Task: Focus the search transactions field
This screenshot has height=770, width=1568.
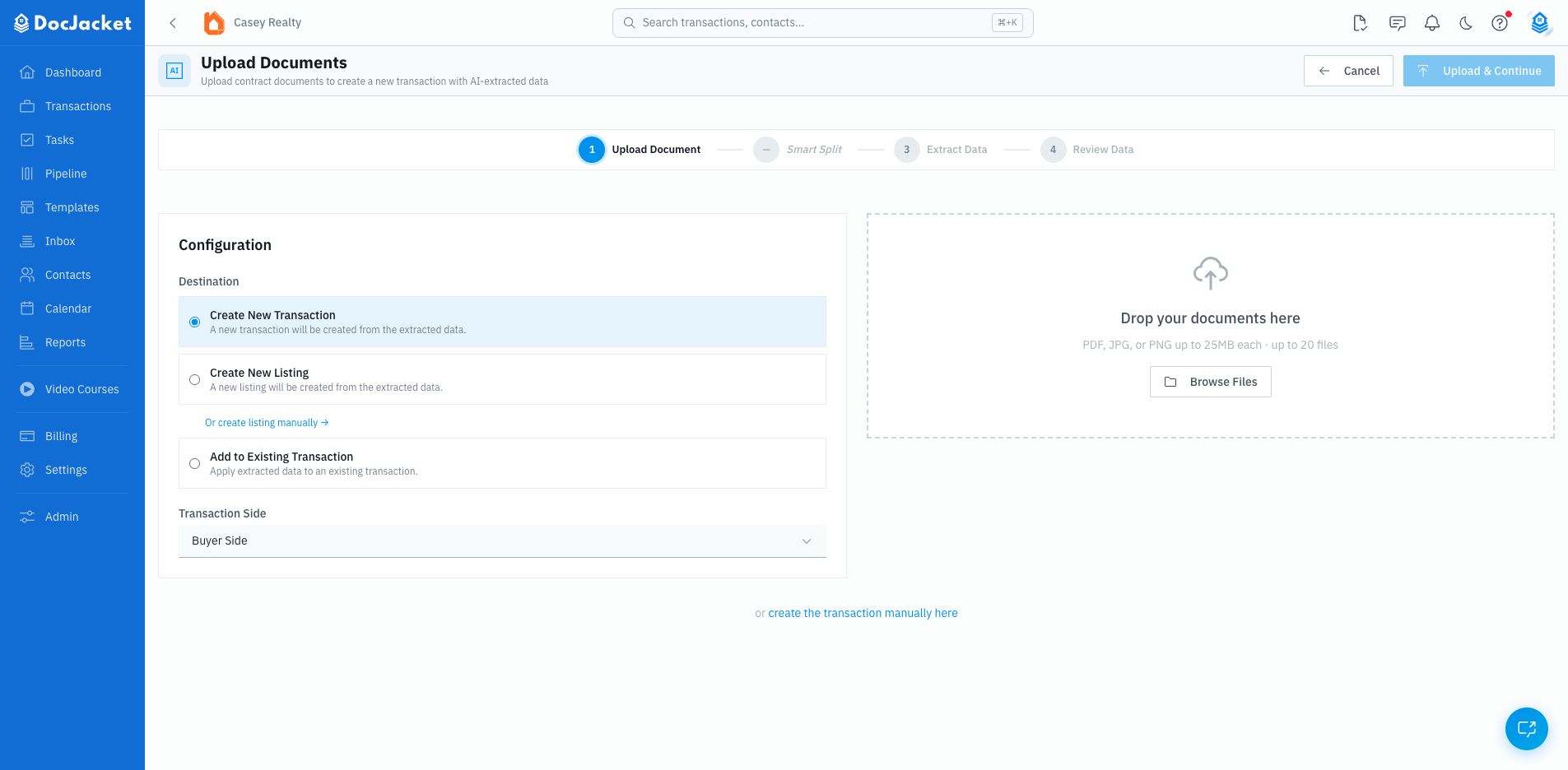Action: click(823, 23)
